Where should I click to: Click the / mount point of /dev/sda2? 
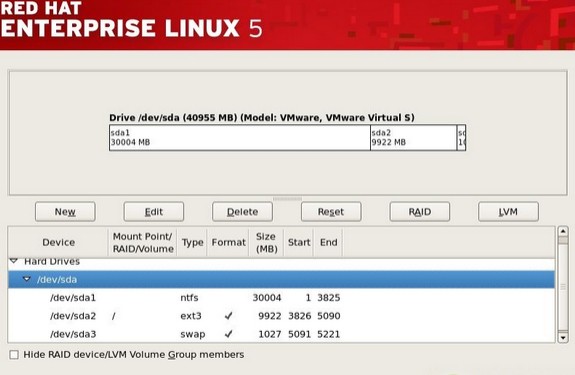click(x=114, y=316)
